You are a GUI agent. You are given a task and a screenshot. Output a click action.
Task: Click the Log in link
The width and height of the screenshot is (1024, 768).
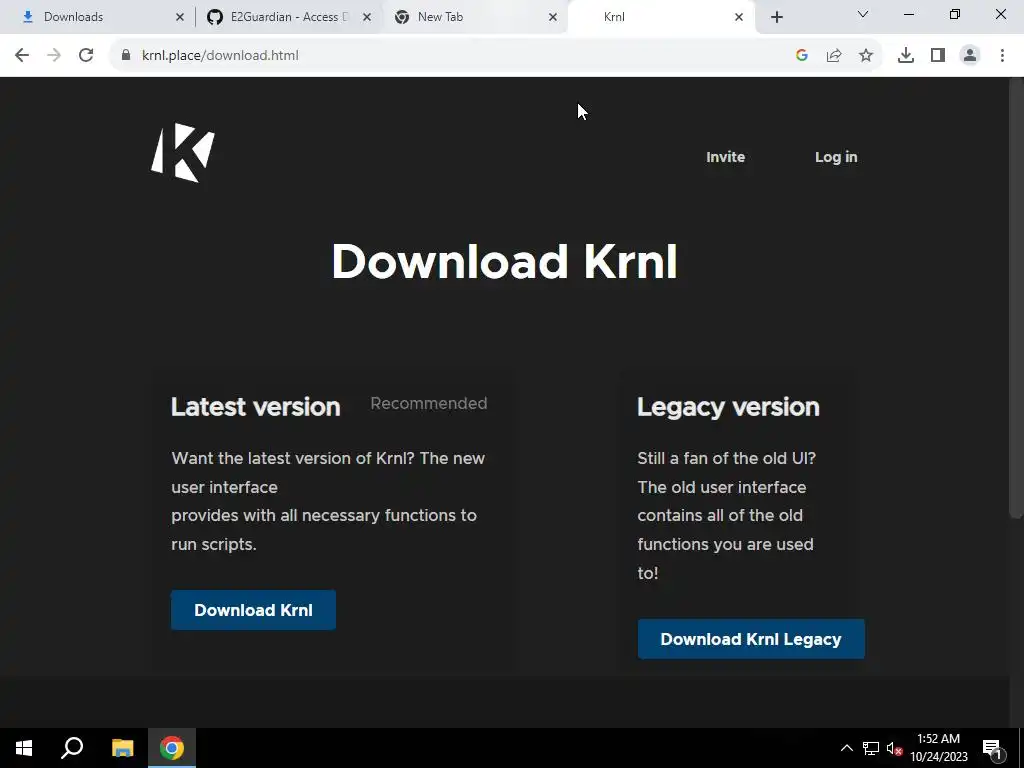[x=836, y=157]
